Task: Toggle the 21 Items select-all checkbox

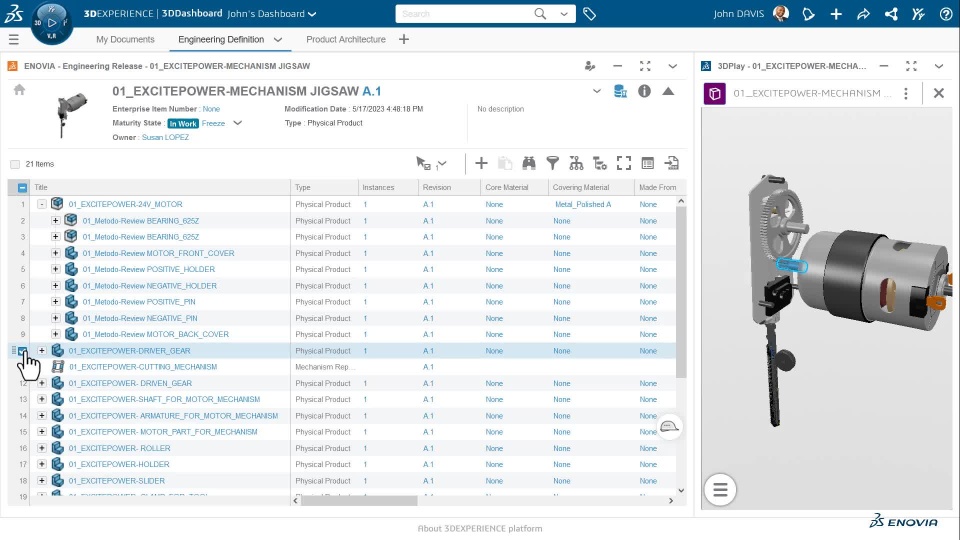Action: pyautogui.click(x=15, y=164)
